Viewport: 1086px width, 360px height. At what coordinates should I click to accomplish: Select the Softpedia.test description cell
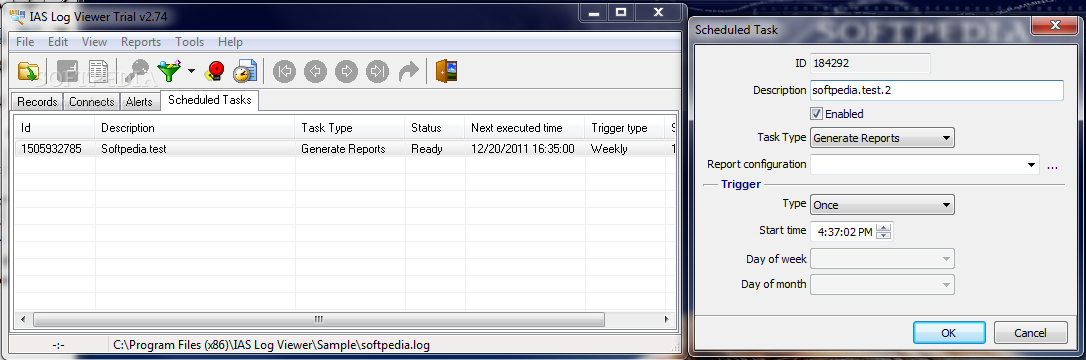pyautogui.click(x=195, y=148)
